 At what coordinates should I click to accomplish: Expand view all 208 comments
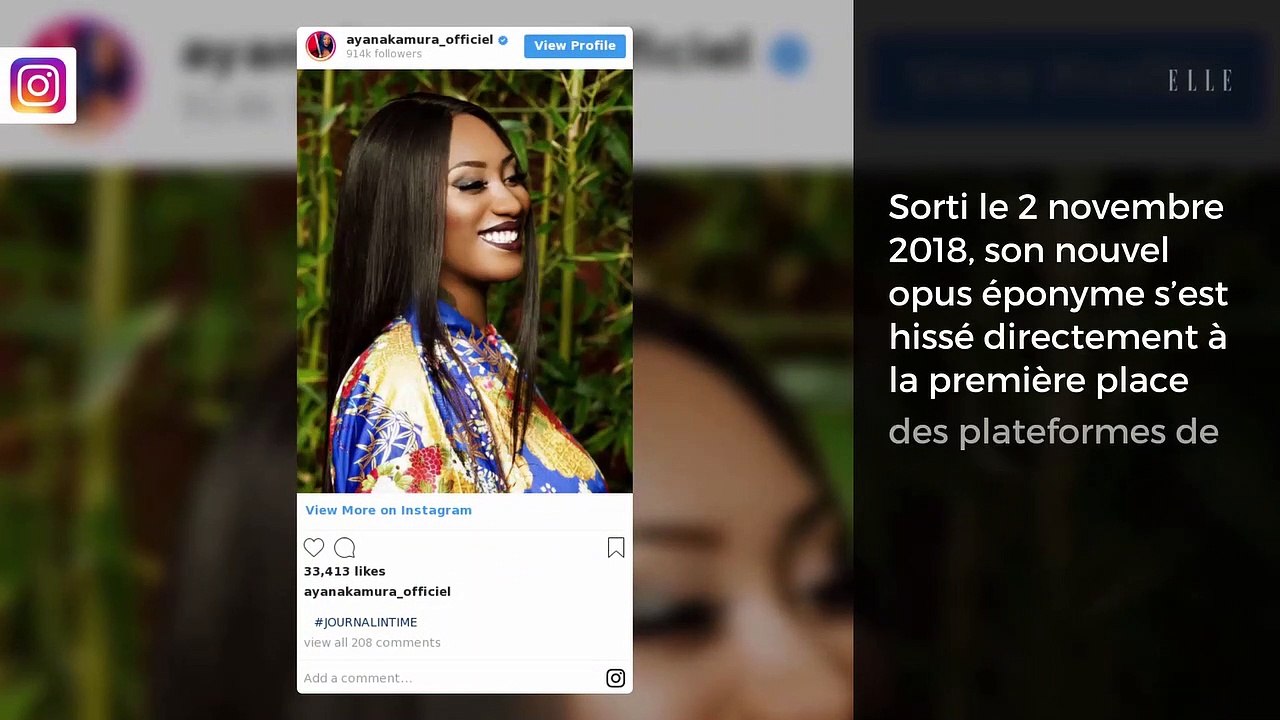click(x=372, y=643)
